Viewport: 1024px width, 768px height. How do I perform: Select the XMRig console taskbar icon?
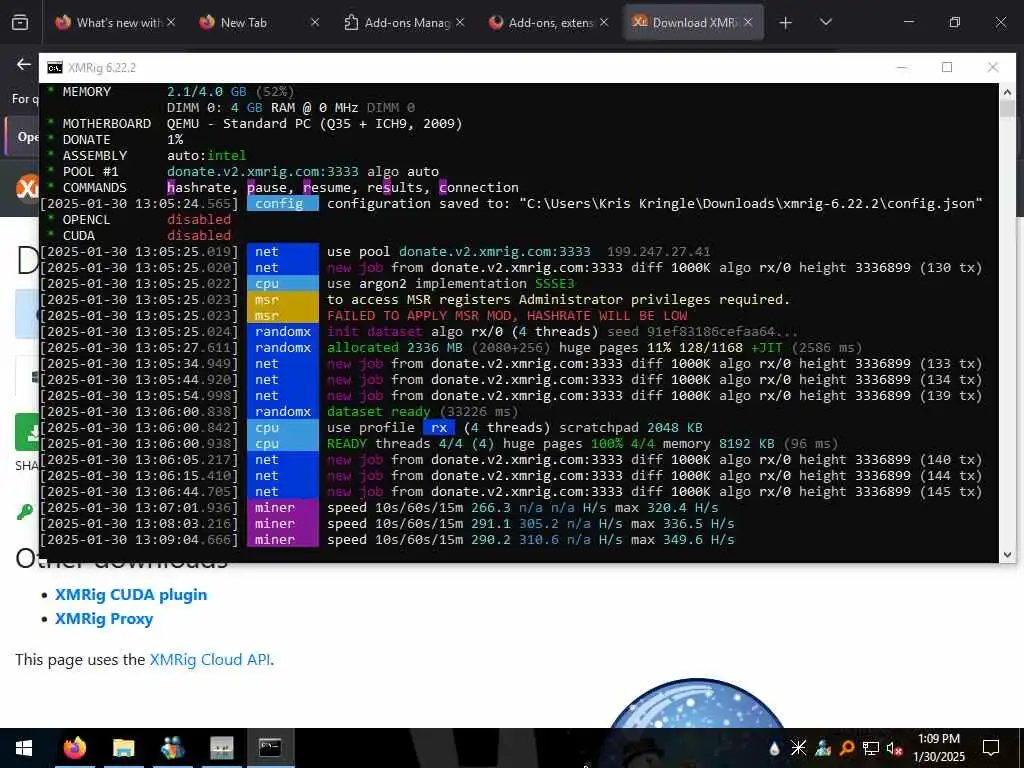click(x=270, y=748)
